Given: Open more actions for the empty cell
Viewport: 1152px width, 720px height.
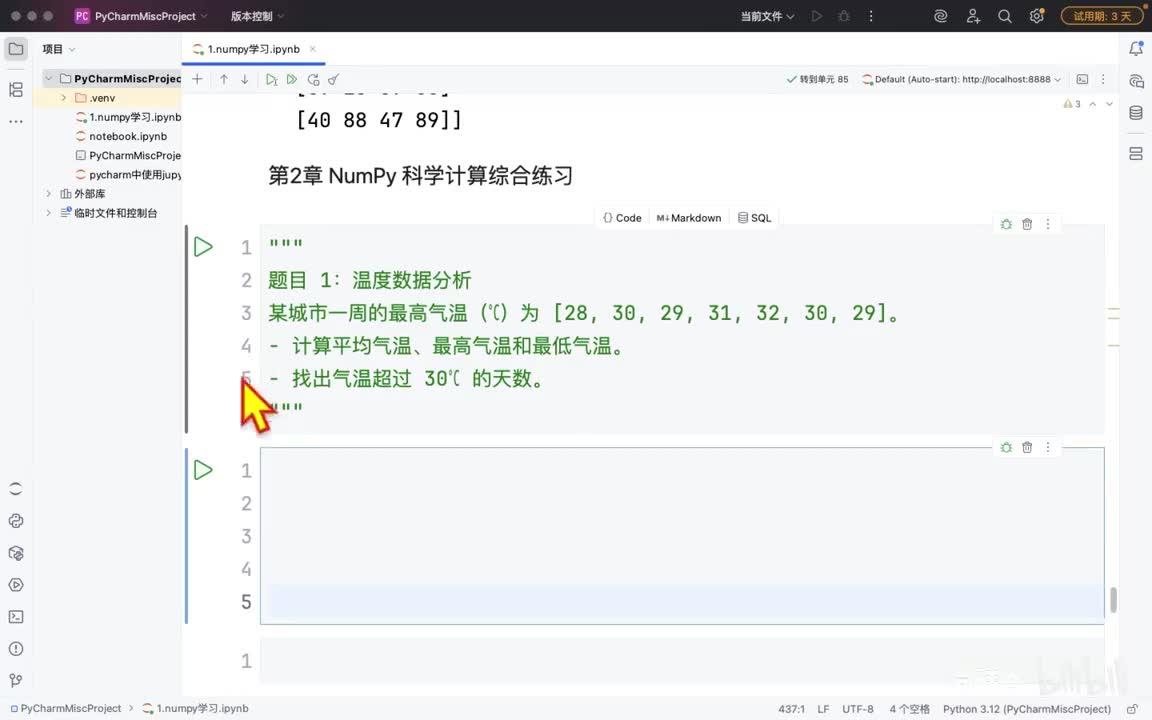Looking at the screenshot, I should 1048,447.
